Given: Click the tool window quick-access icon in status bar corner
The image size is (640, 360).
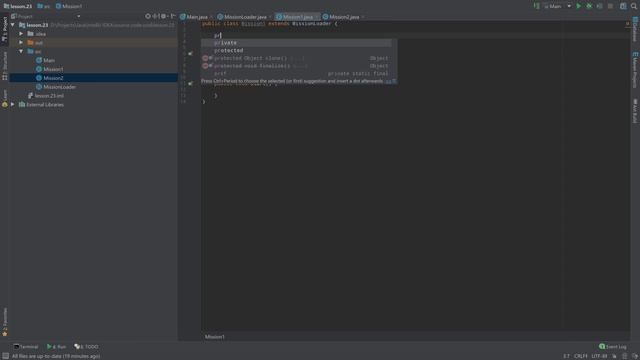Looking at the screenshot, I should 5,356.
